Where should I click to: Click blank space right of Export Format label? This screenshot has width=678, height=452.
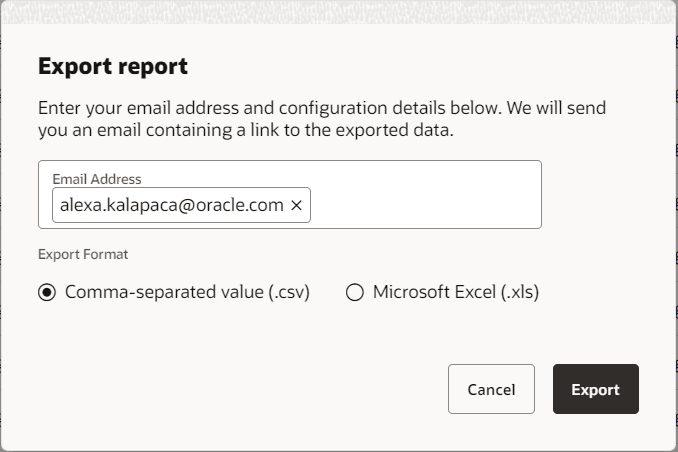(x=350, y=254)
